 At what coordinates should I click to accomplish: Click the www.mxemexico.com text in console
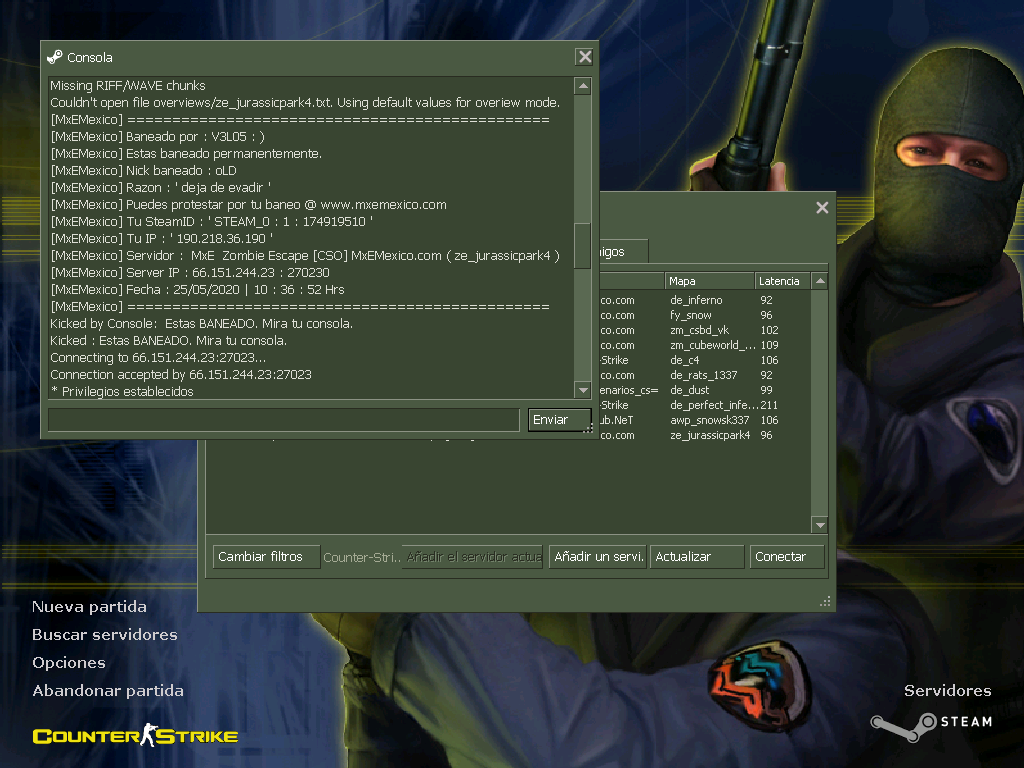tap(383, 204)
